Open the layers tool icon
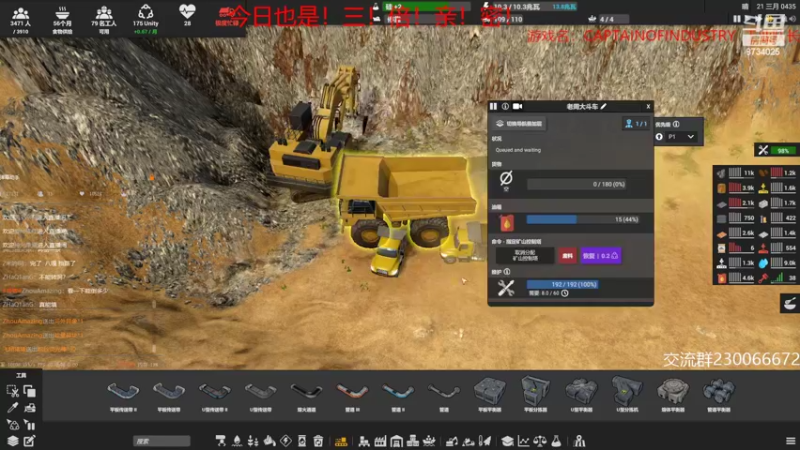Viewport: 800px width, 450px height. point(12,441)
